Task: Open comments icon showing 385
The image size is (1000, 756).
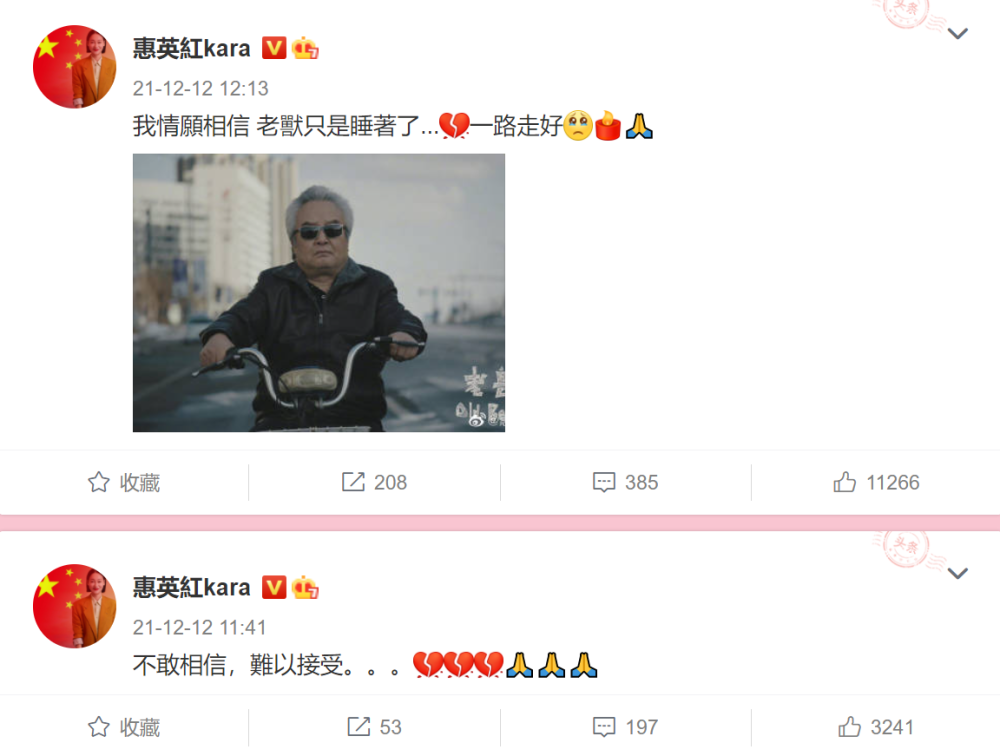Action: click(x=604, y=482)
